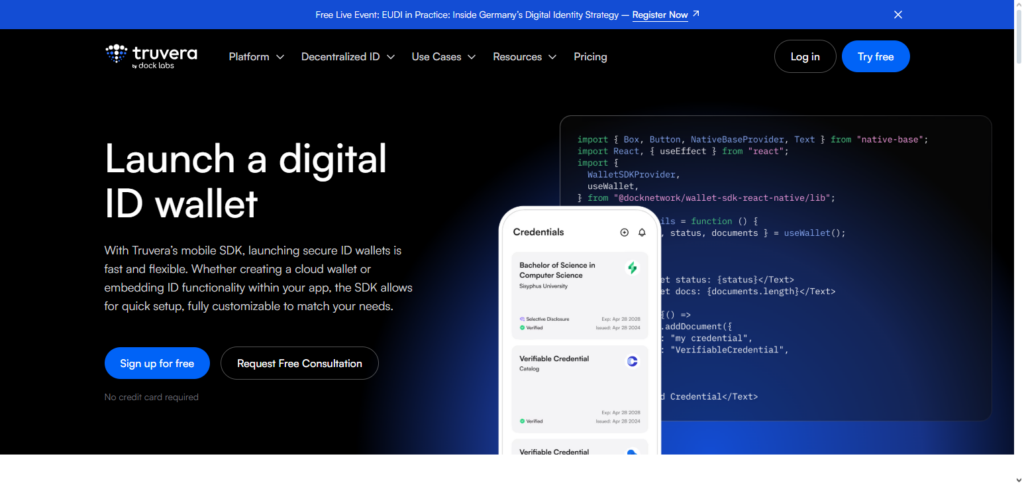Click the Catalog issuer logo on Verifiable Credential card

632,361
